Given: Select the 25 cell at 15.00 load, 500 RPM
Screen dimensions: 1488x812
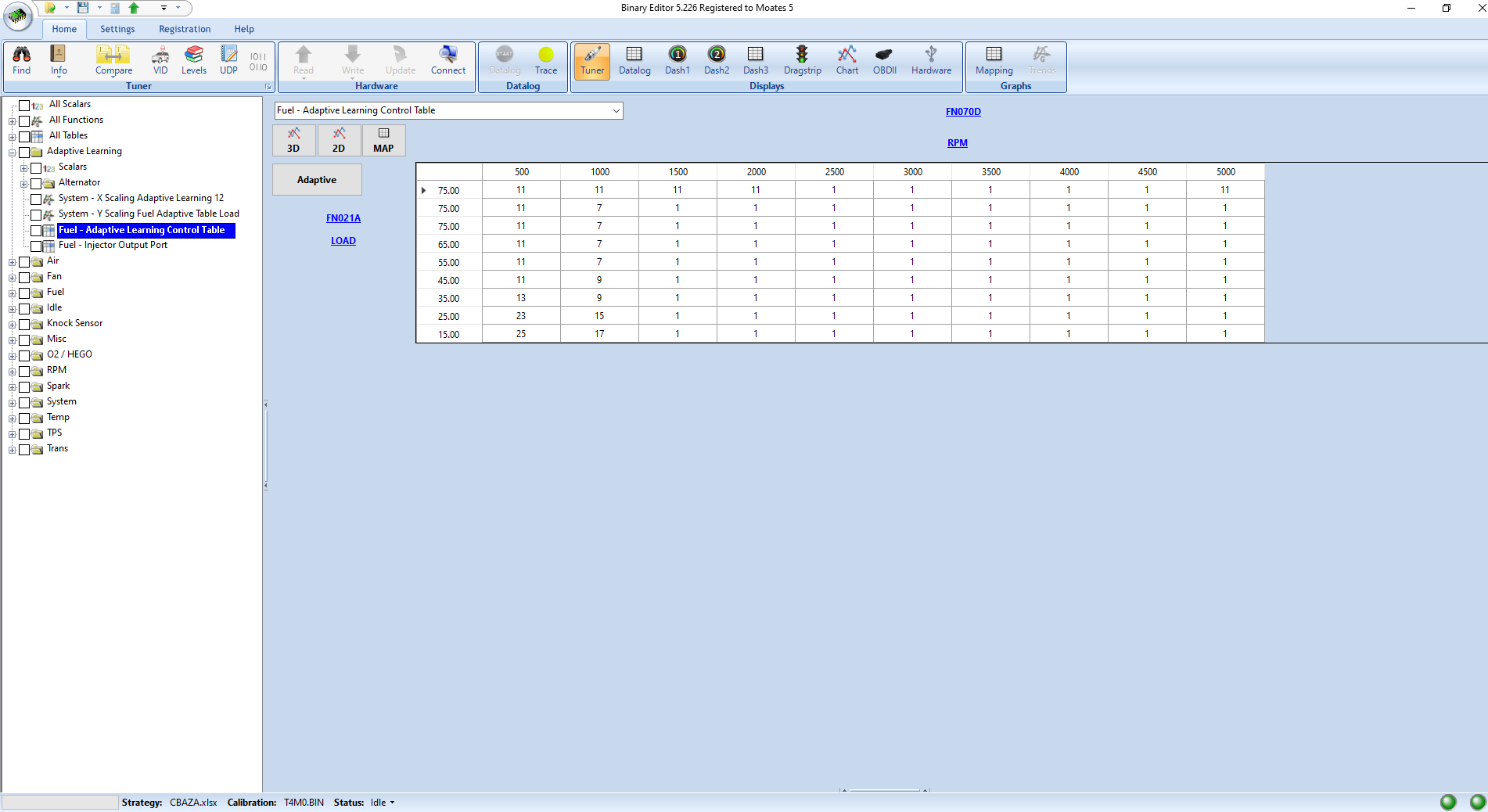Looking at the screenshot, I should click(521, 334).
